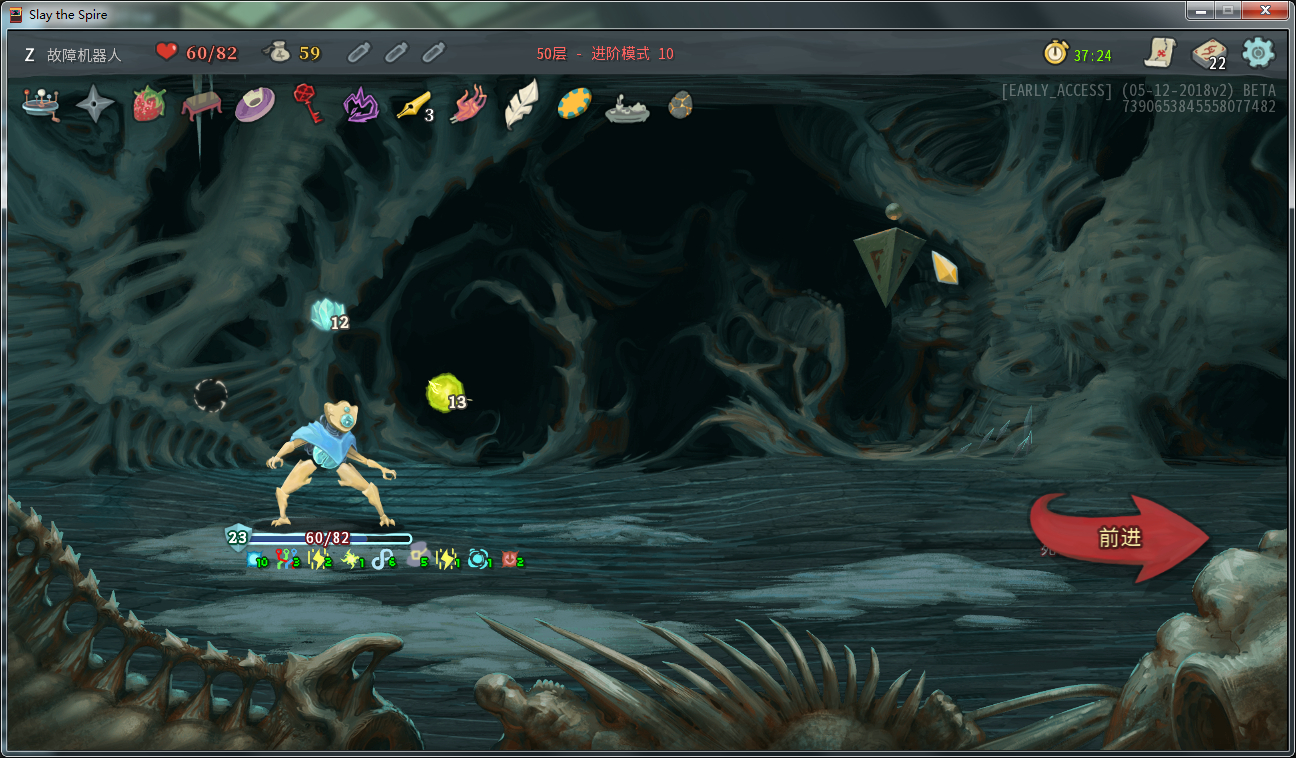
Task: Inspect the blue Focus status with 10
Action: tap(257, 560)
